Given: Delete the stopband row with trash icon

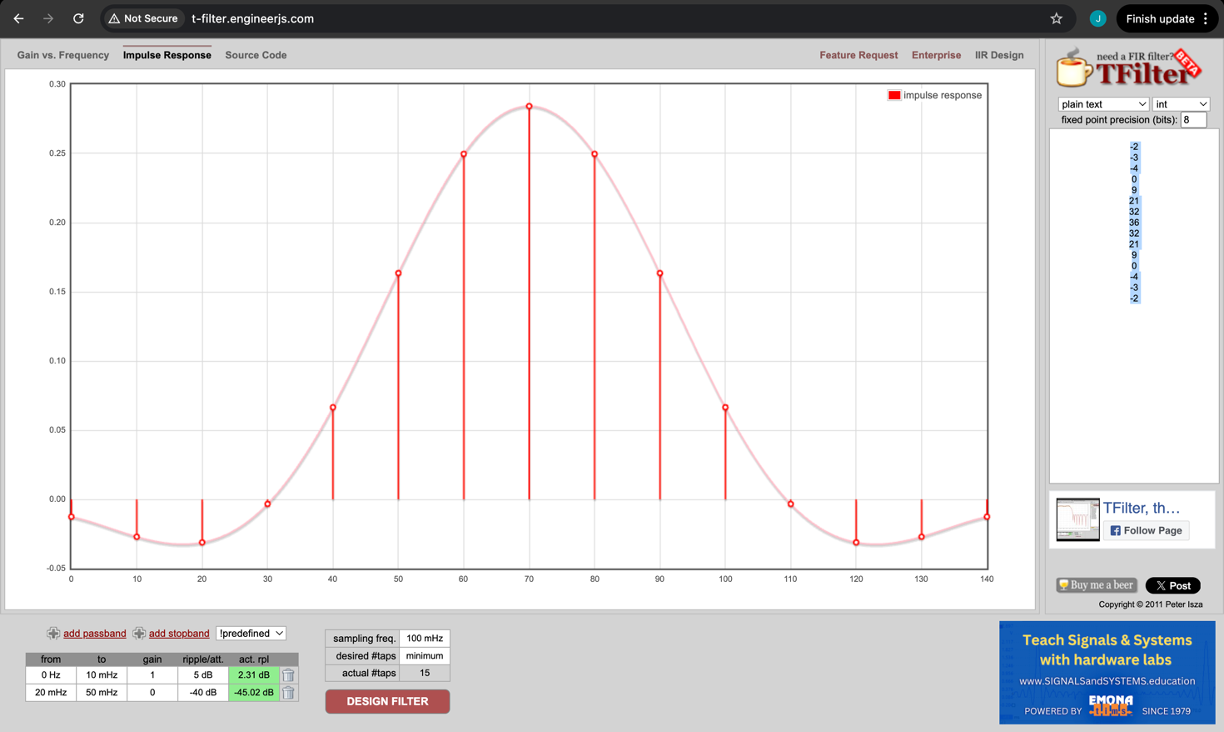Looking at the screenshot, I should click(x=288, y=692).
